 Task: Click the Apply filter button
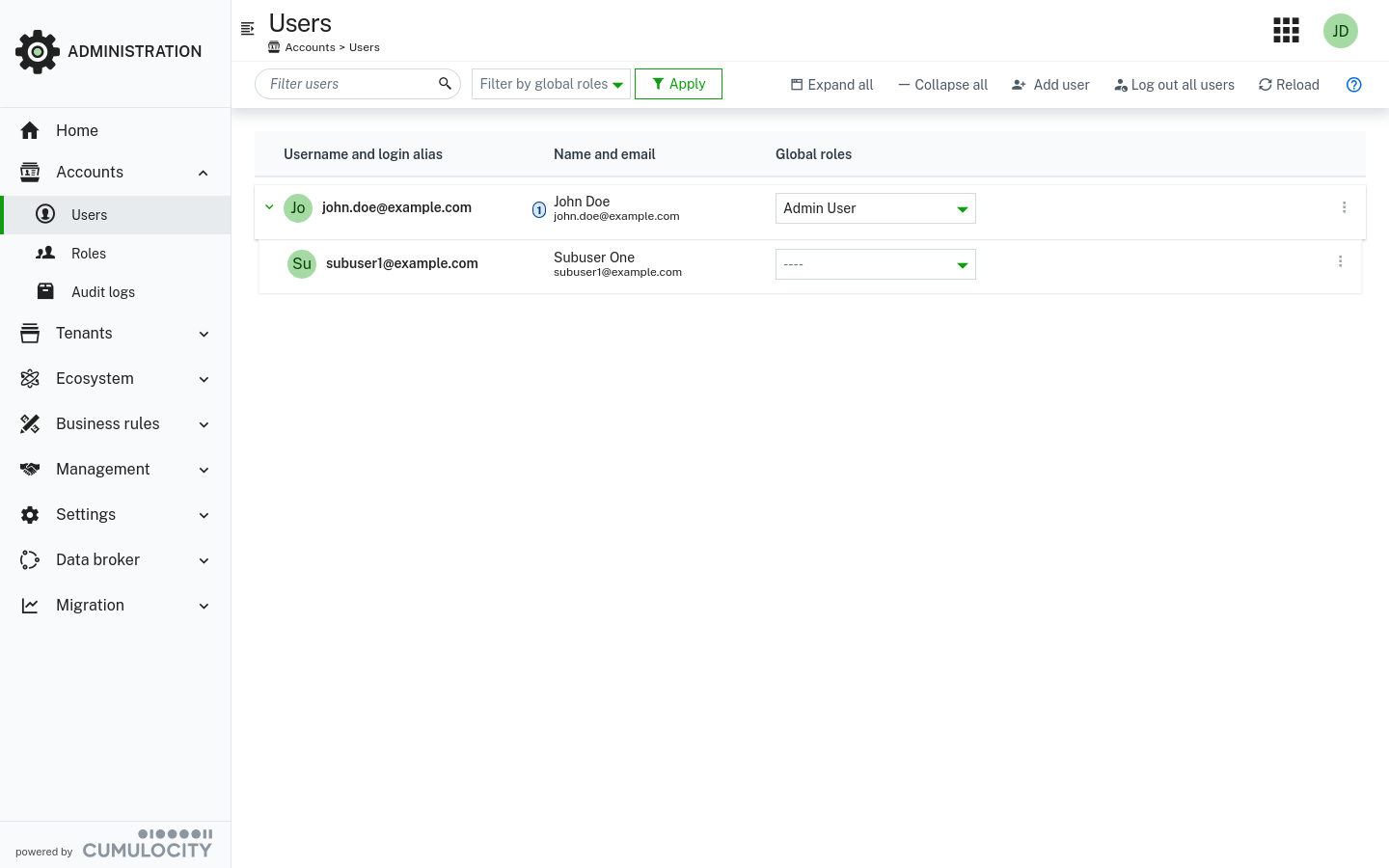click(678, 84)
